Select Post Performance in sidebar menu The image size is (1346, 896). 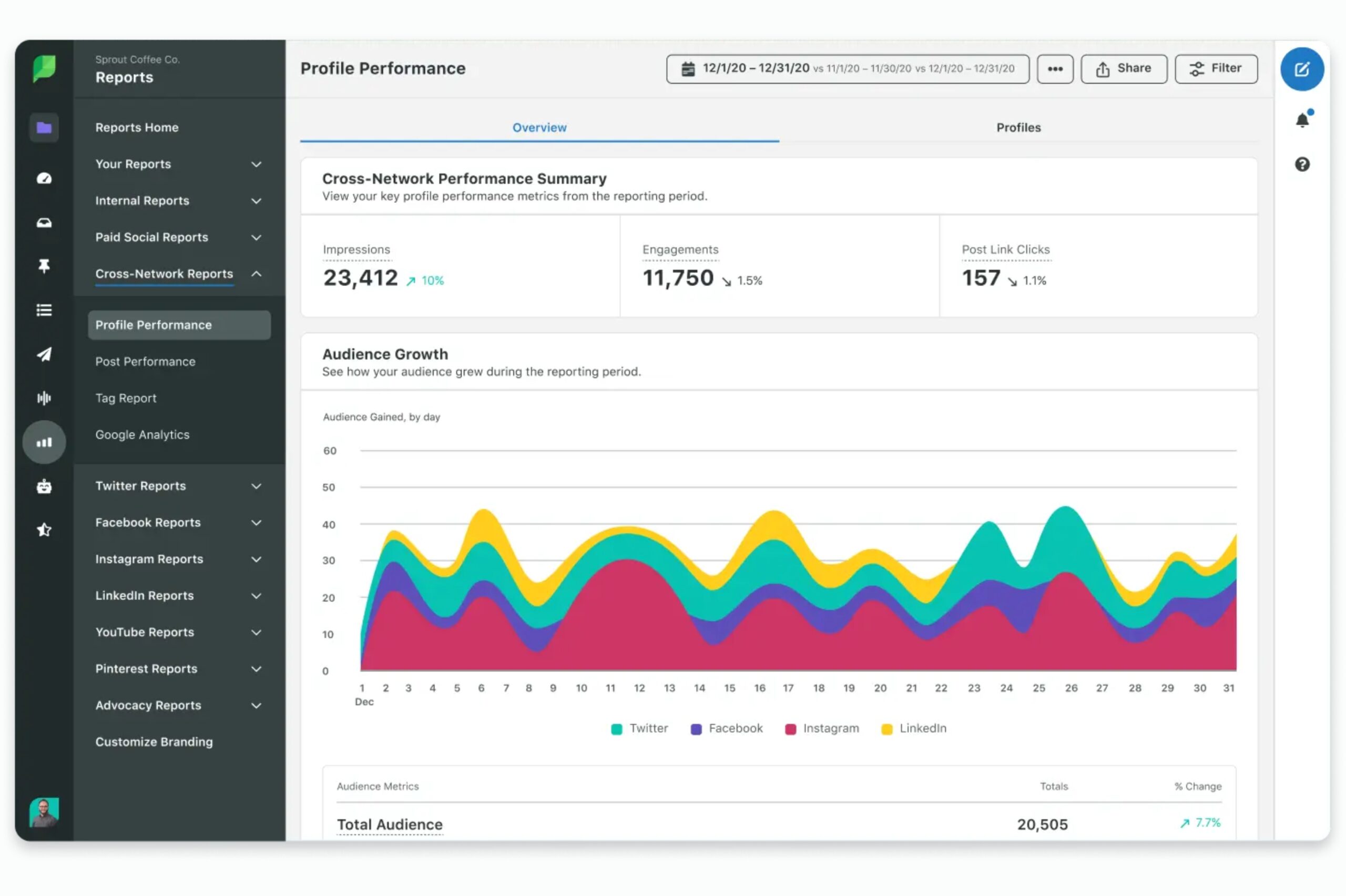pos(145,362)
